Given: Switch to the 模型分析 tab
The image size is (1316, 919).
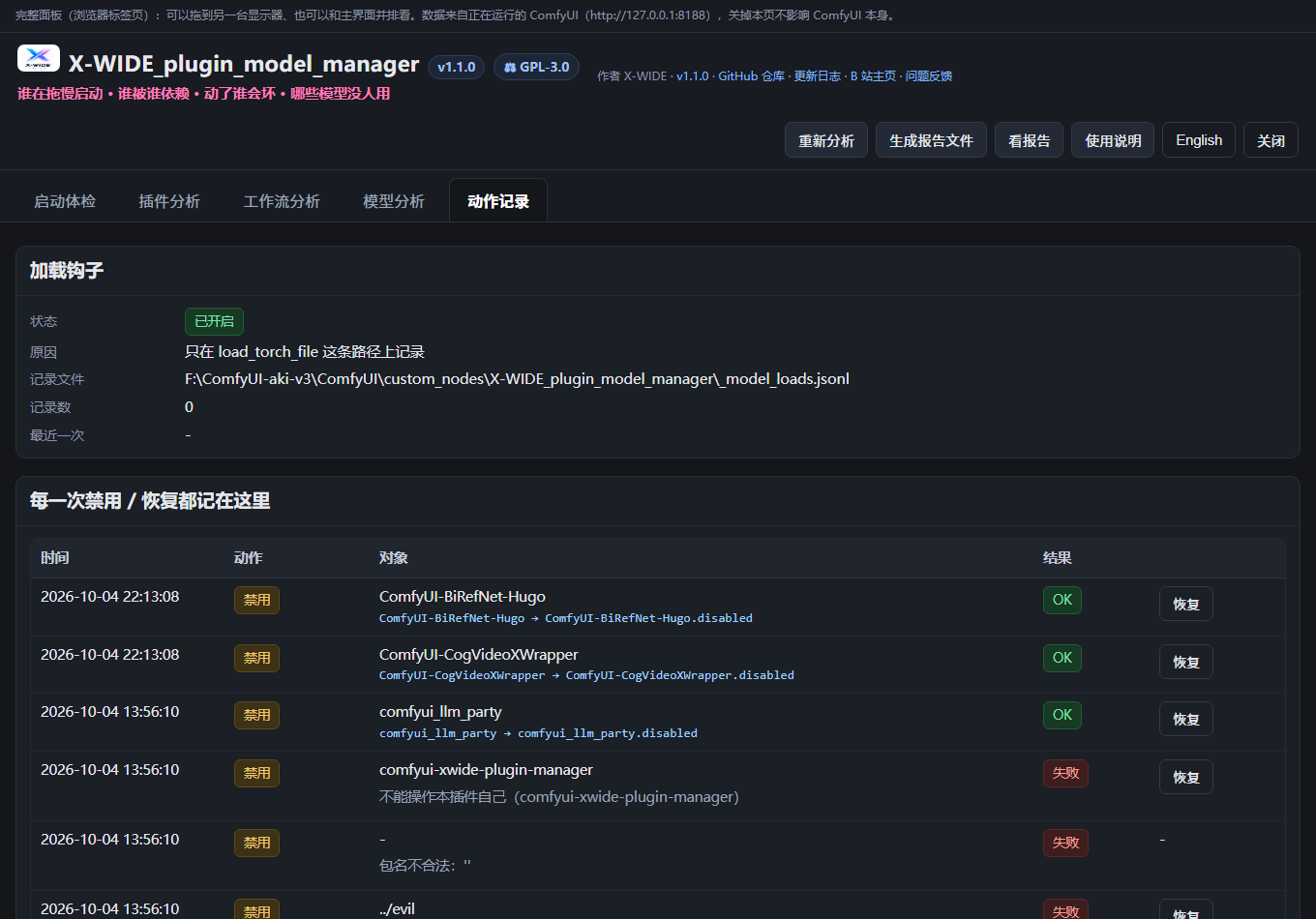Looking at the screenshot, I should click(394, 201).
